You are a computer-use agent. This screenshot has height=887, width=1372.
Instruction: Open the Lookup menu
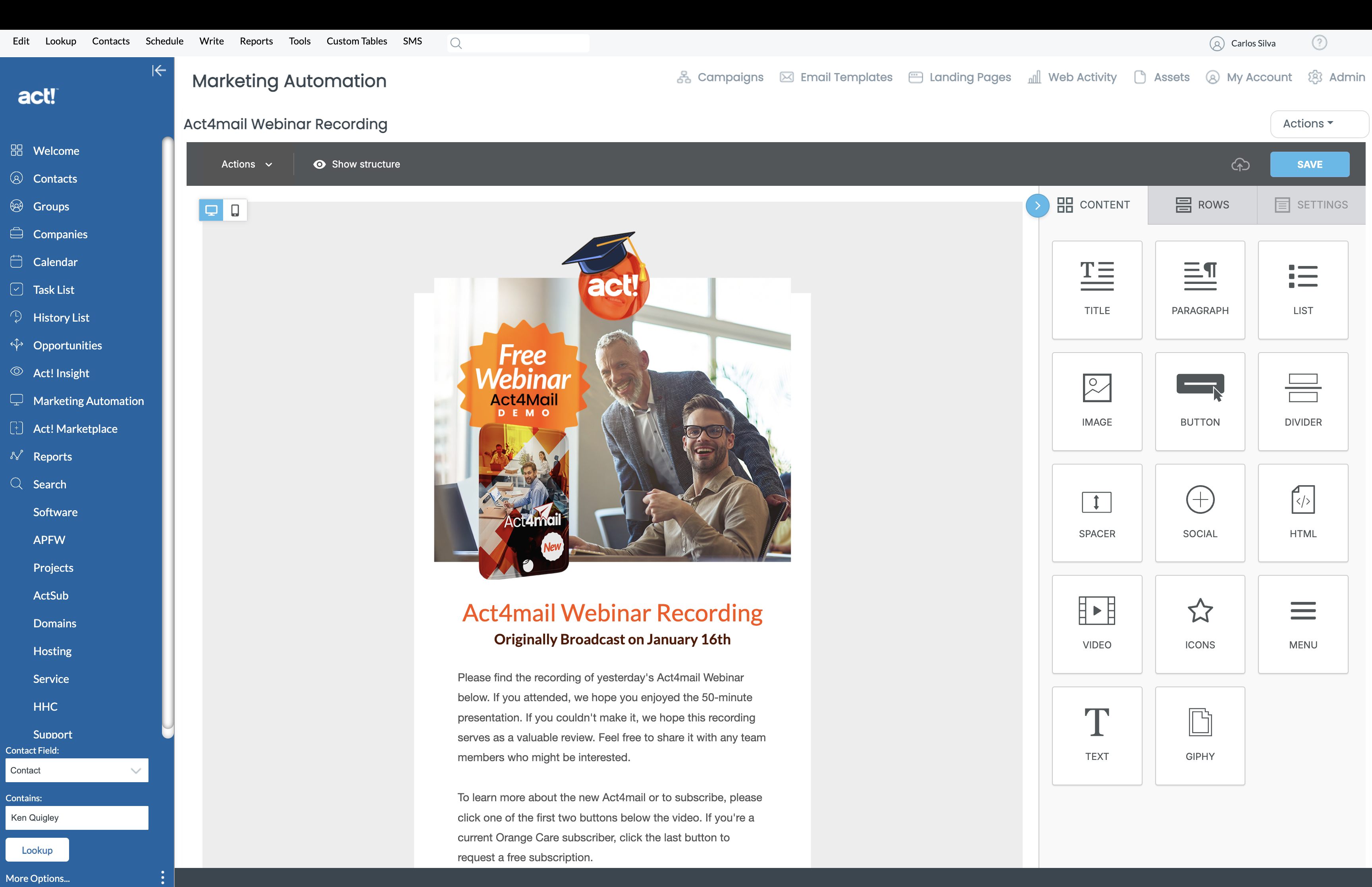[60, 41]
